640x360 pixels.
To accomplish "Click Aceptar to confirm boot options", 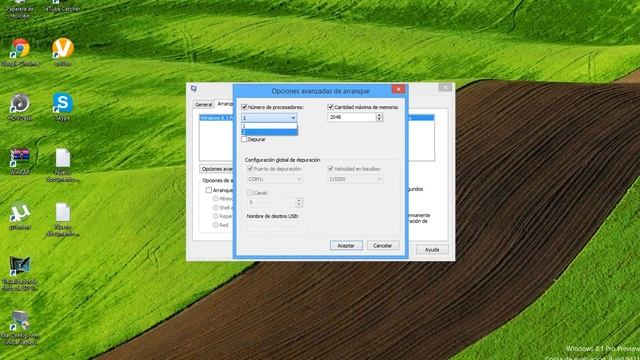I will pyautogui.click(x=346, y=245).
